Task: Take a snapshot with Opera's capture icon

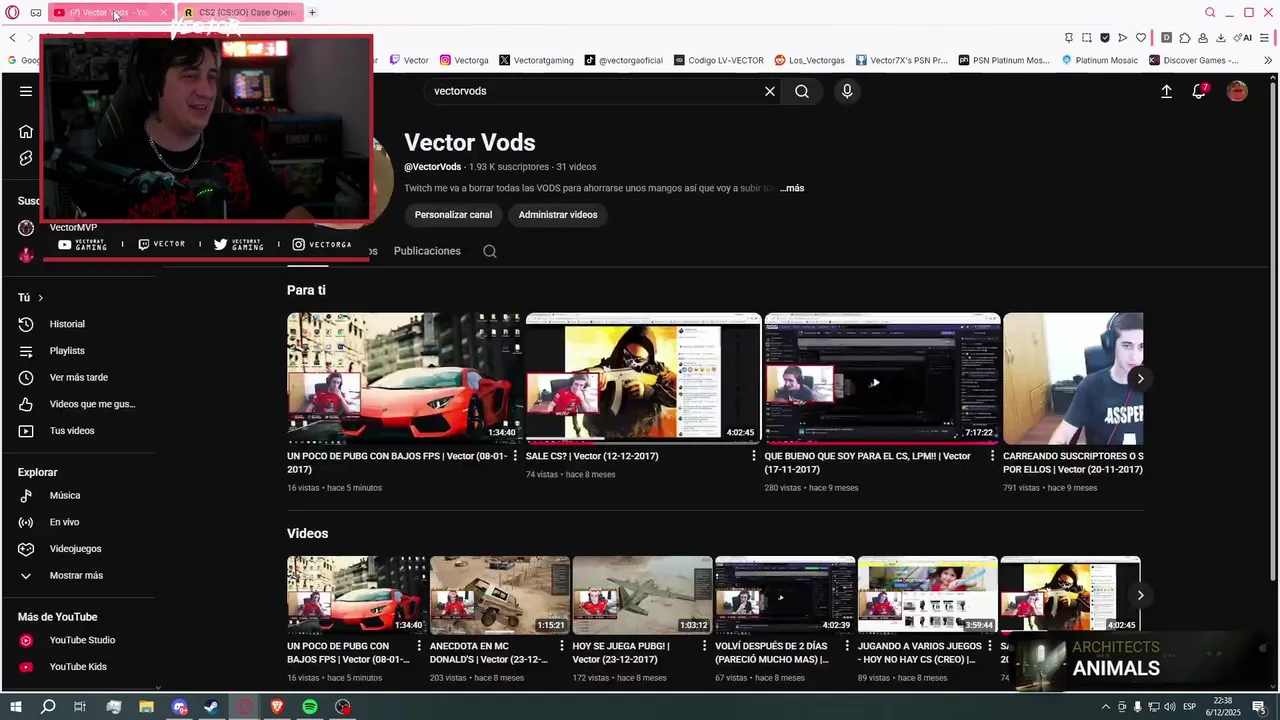Action: pyautogui.click(x=1087, y=37)
